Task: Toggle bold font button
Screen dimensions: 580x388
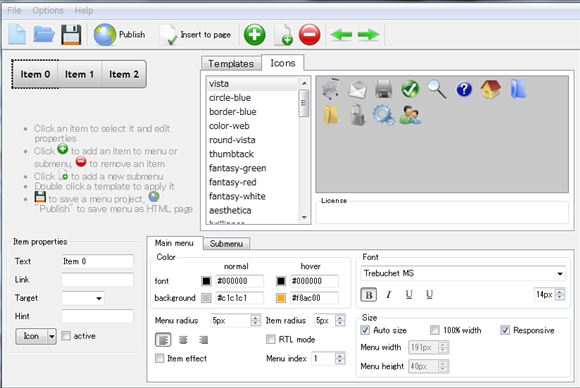Action: 368,295
